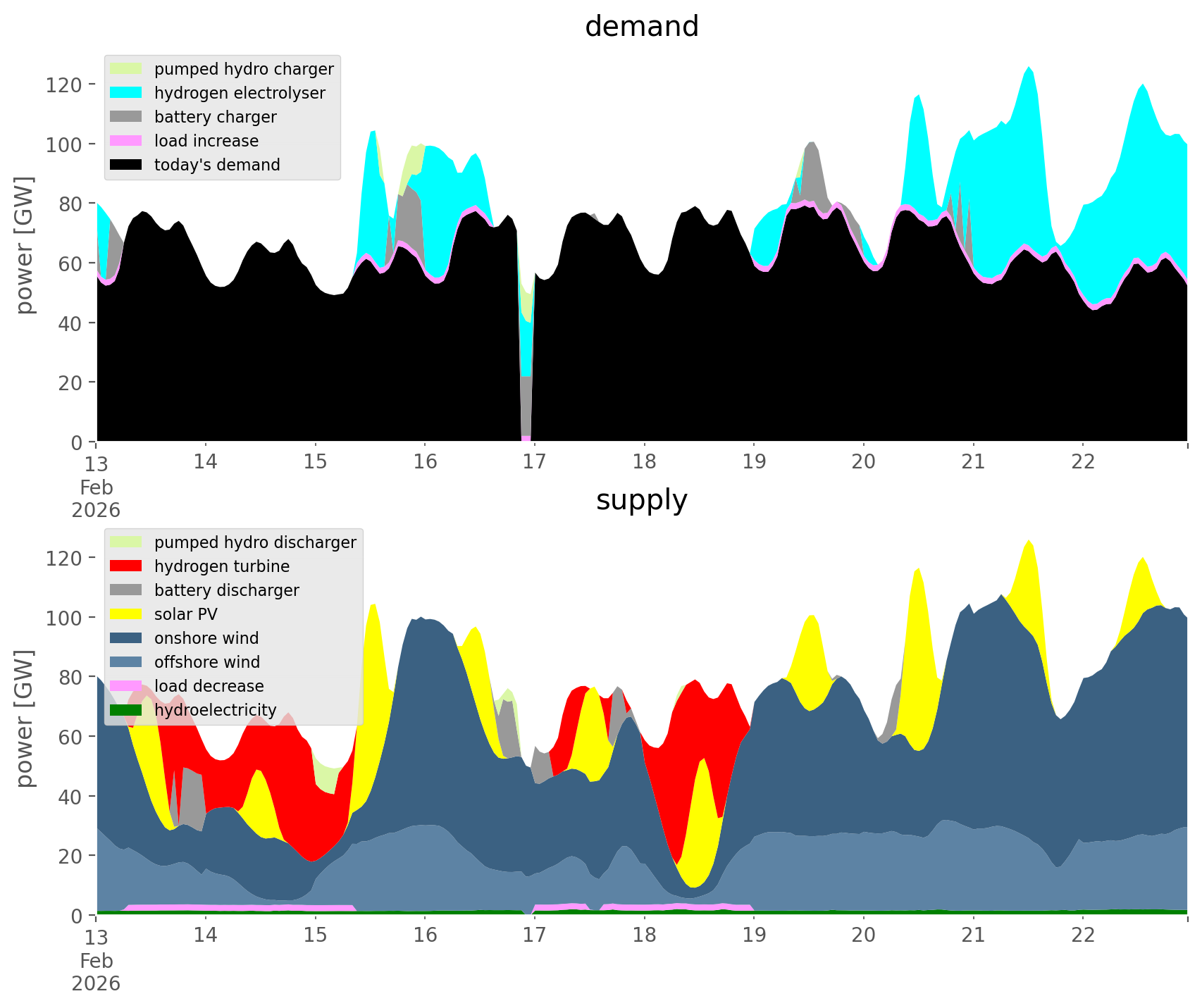This screenshot has width=1202, height=1008.
Task: Click the "demand" chart title
Action: coord(641,27)
